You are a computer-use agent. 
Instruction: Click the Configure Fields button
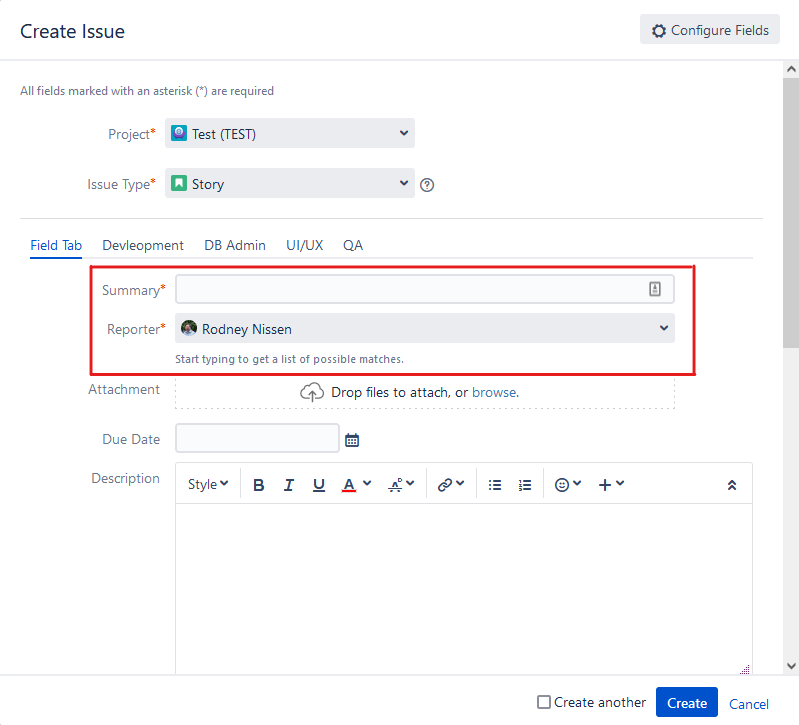[710, 30]
